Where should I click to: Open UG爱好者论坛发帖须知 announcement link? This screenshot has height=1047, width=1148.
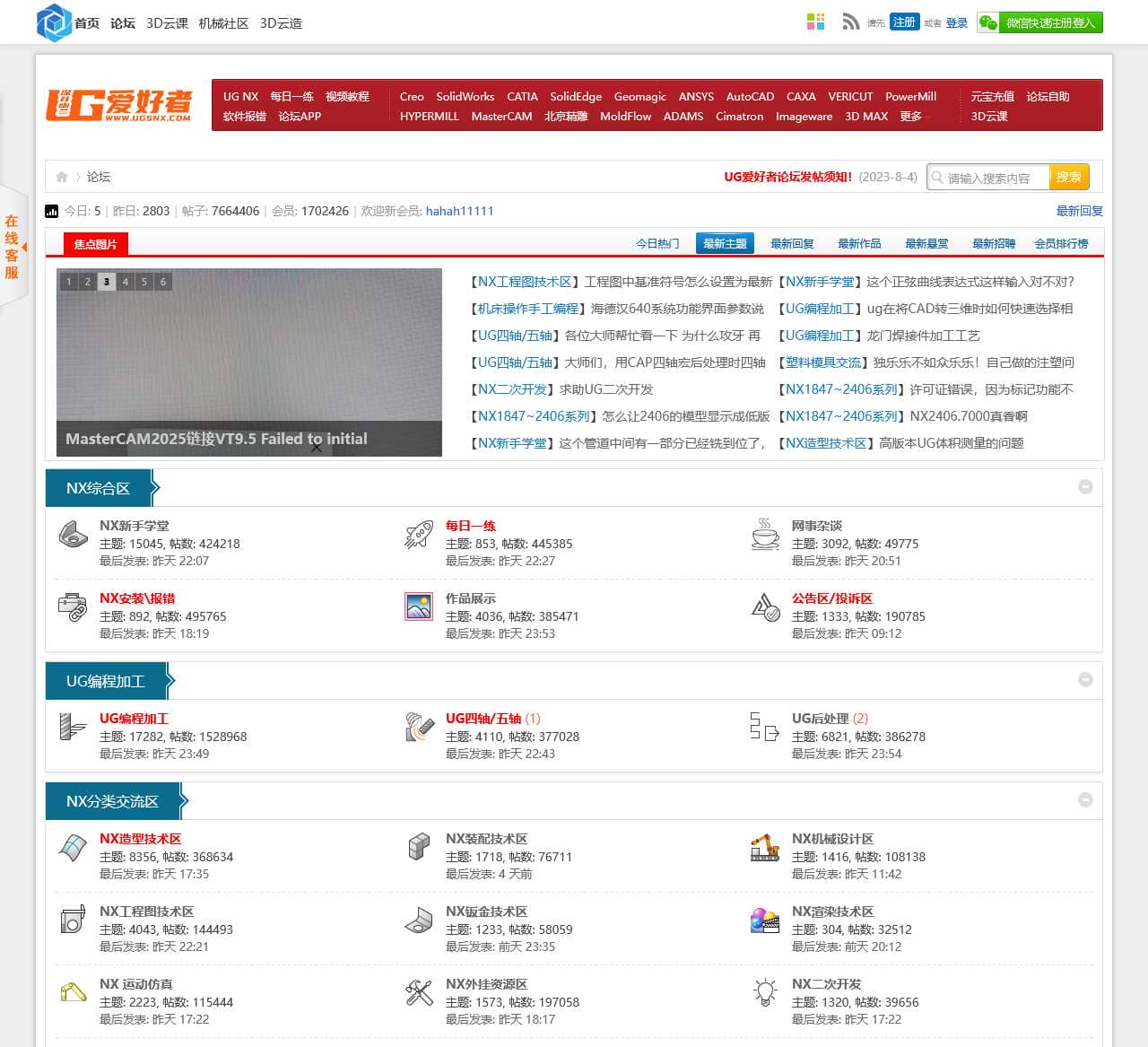coord(788,177)
